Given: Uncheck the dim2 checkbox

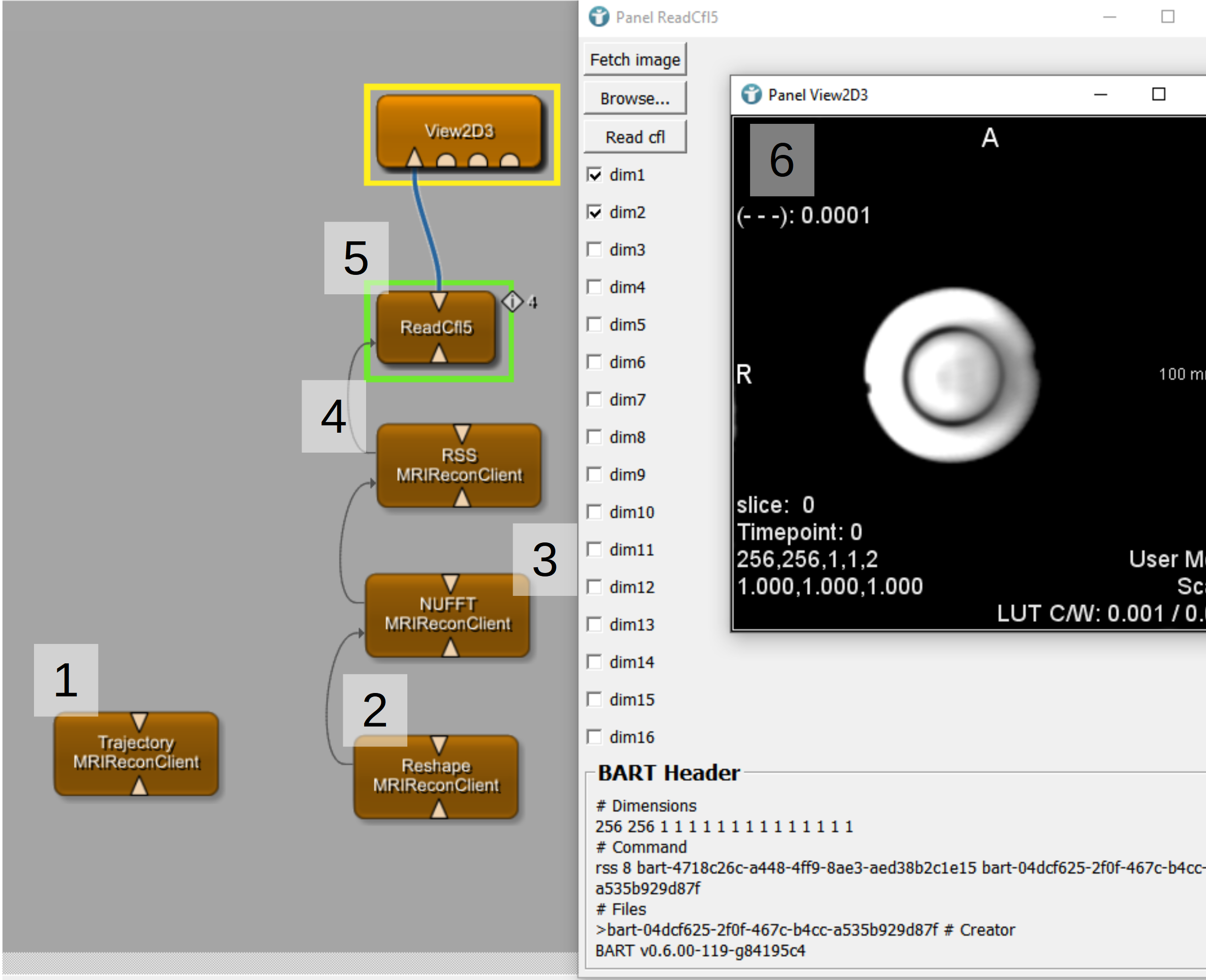Looking at the screenshot, I should (x=594, y=212).
